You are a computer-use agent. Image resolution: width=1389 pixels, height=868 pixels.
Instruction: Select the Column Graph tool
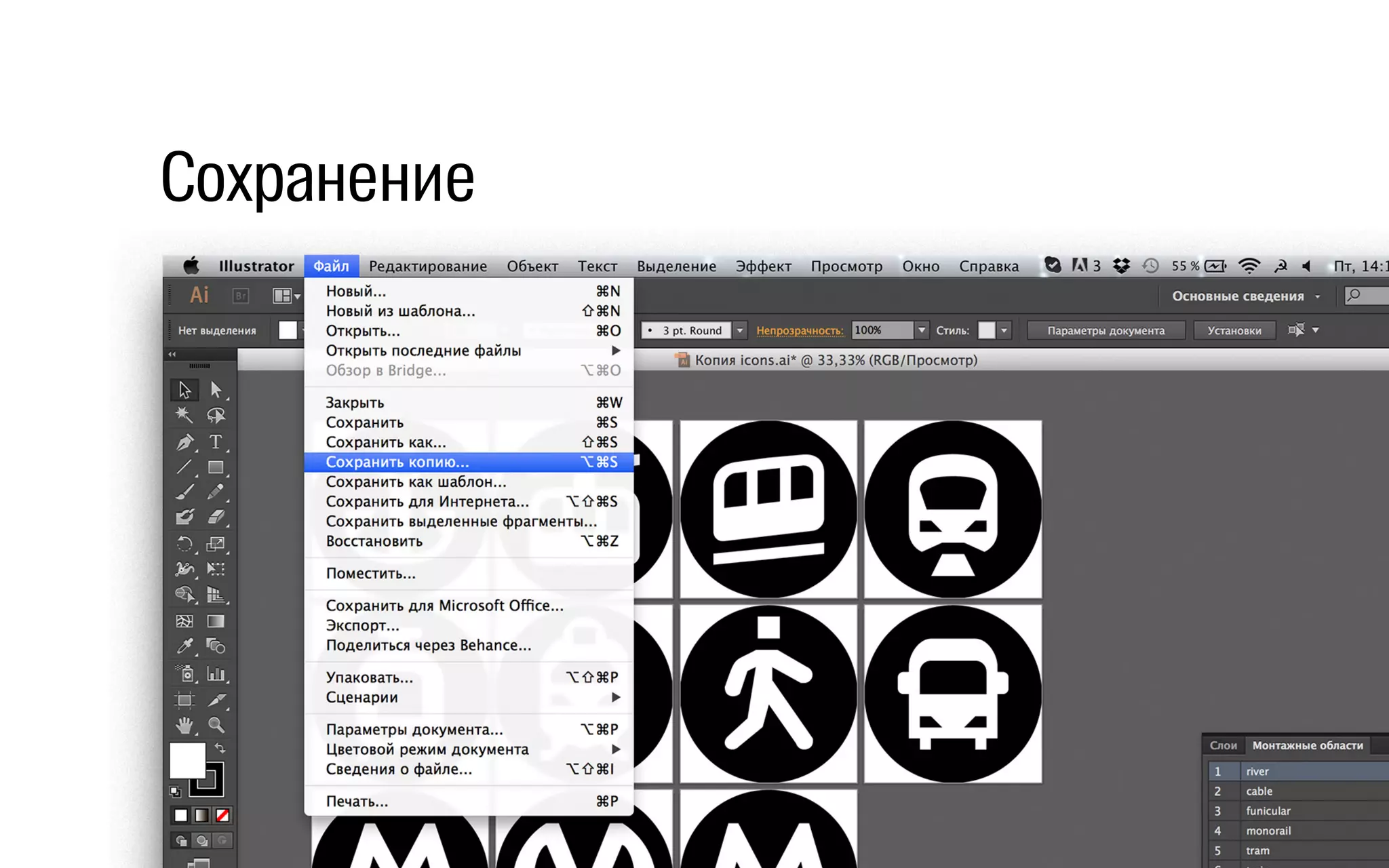216,673
